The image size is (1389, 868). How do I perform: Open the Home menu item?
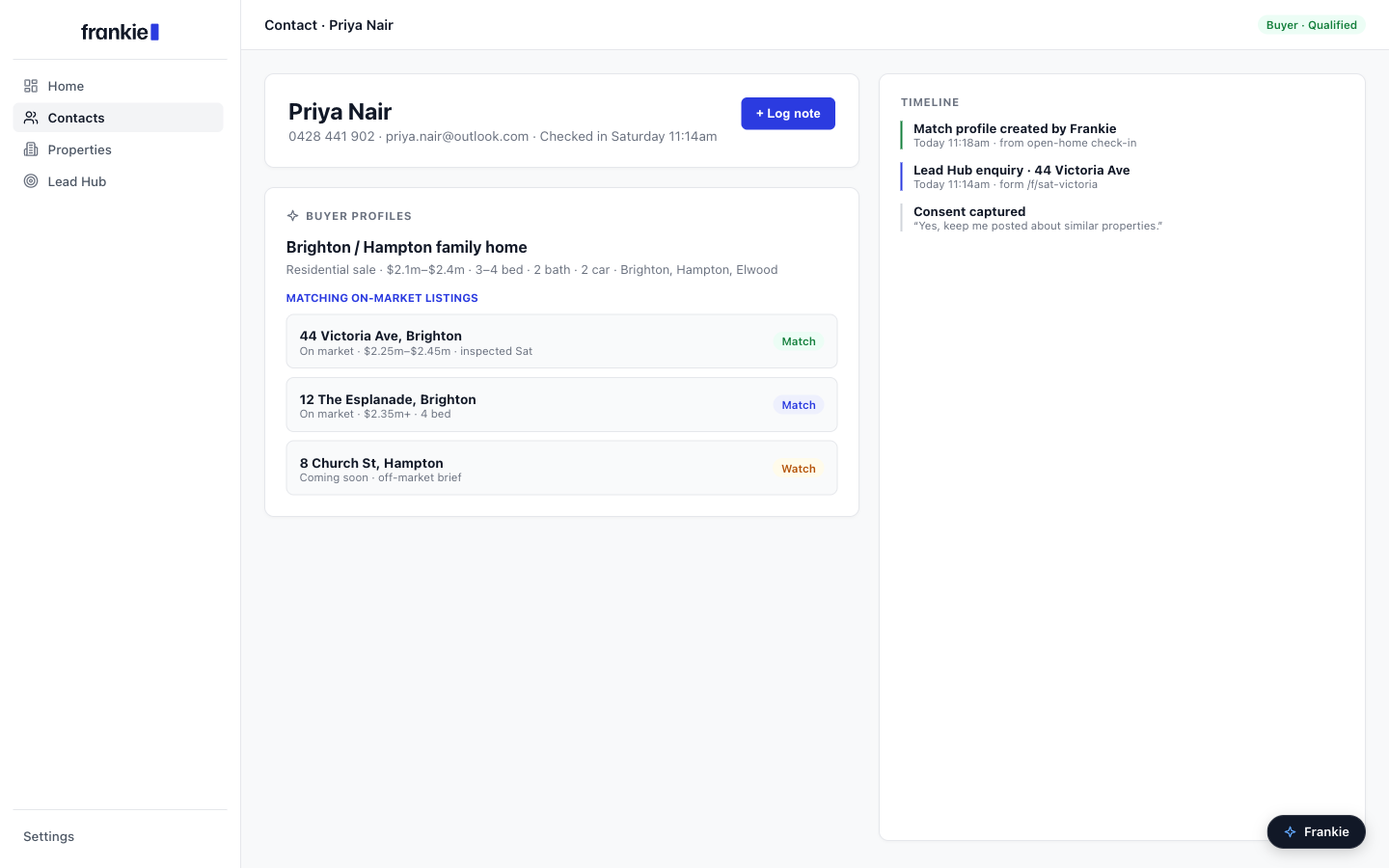pos(118,86)
